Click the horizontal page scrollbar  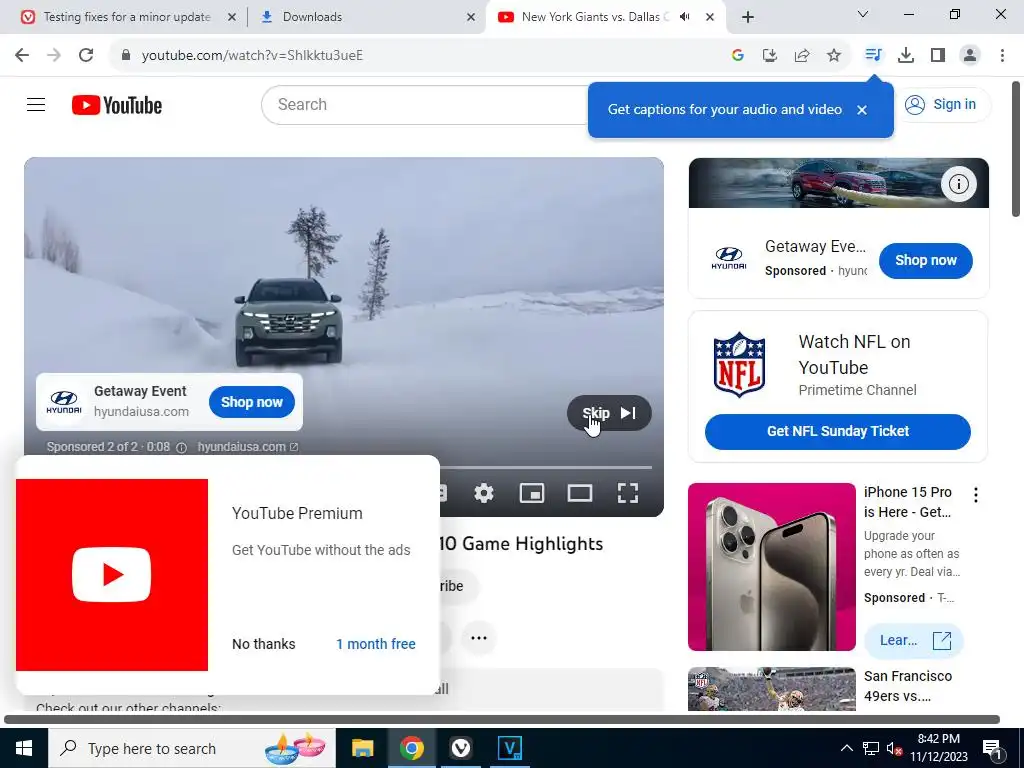point(502,720)
